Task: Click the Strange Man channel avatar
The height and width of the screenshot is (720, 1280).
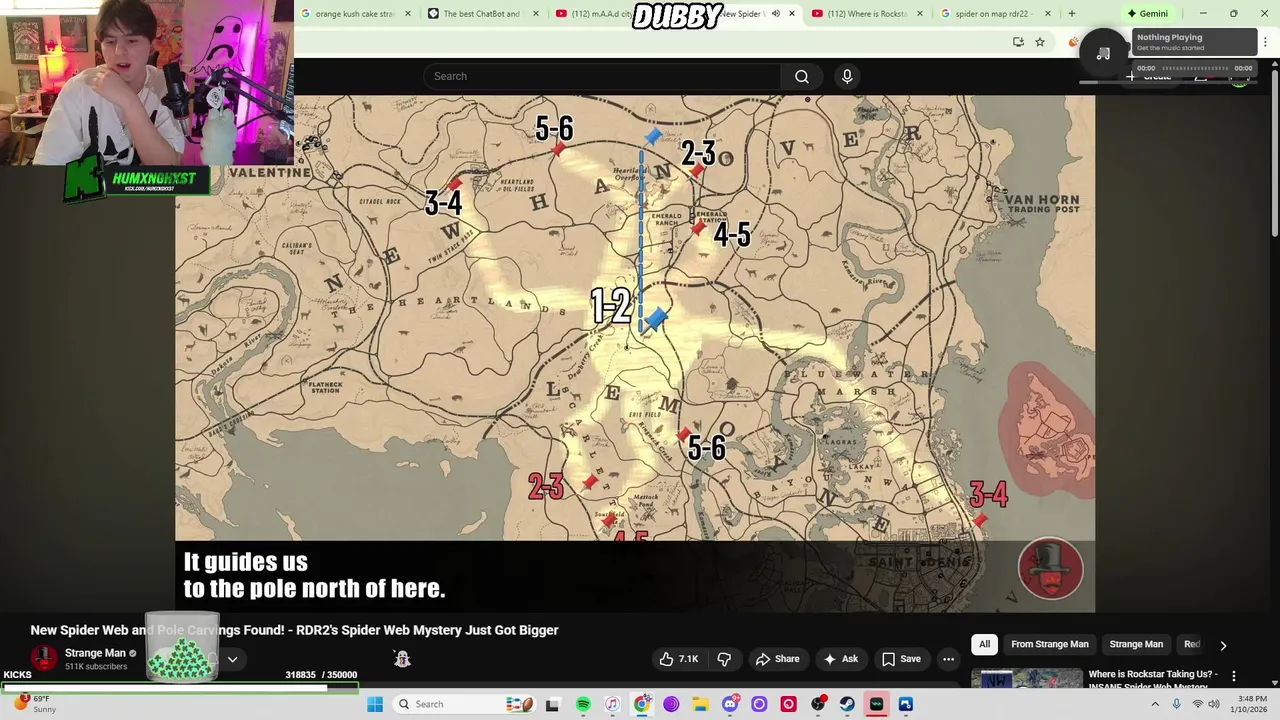Action: [x=44, y=658]
